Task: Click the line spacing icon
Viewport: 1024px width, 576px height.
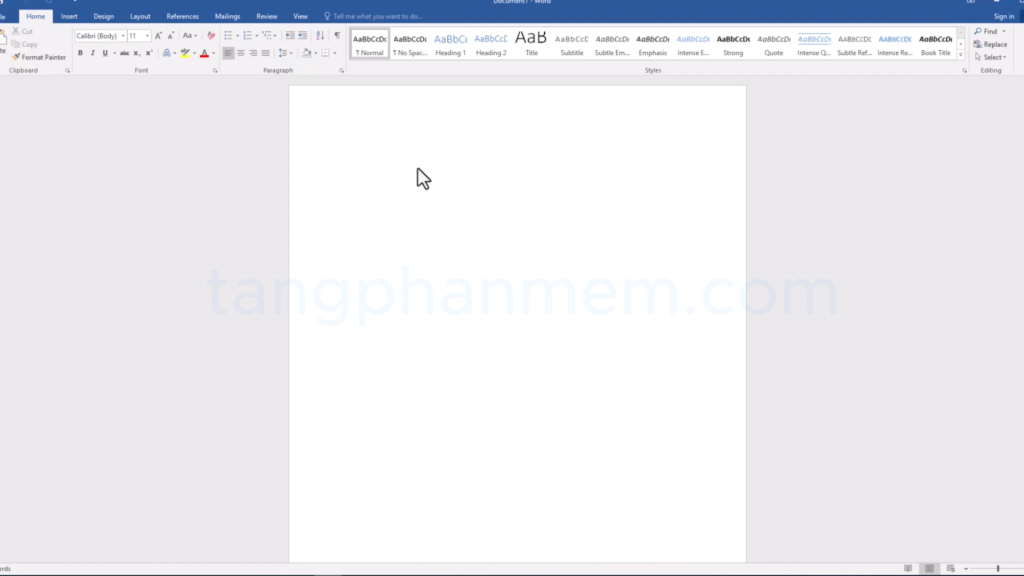Action: [x=283, y=53]
